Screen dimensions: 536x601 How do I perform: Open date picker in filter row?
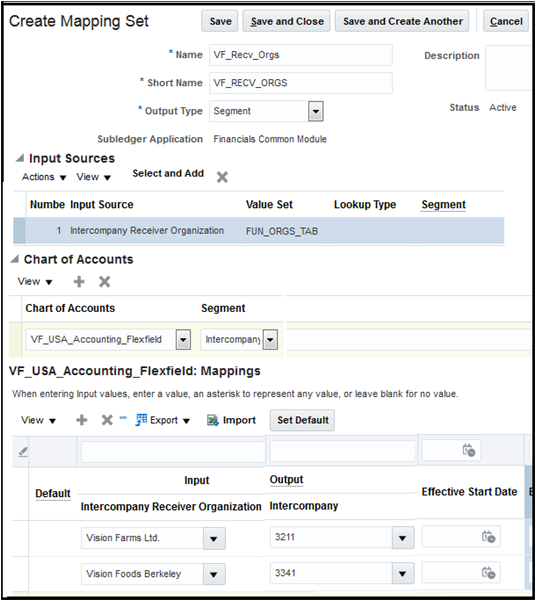[469, 450]
